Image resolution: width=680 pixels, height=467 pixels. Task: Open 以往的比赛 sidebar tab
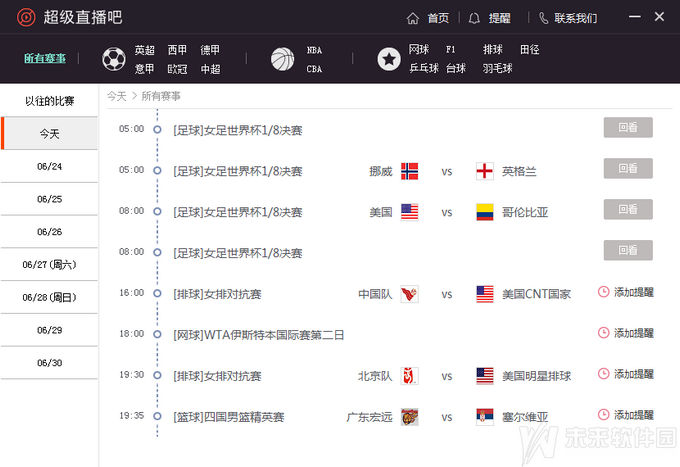49,101
